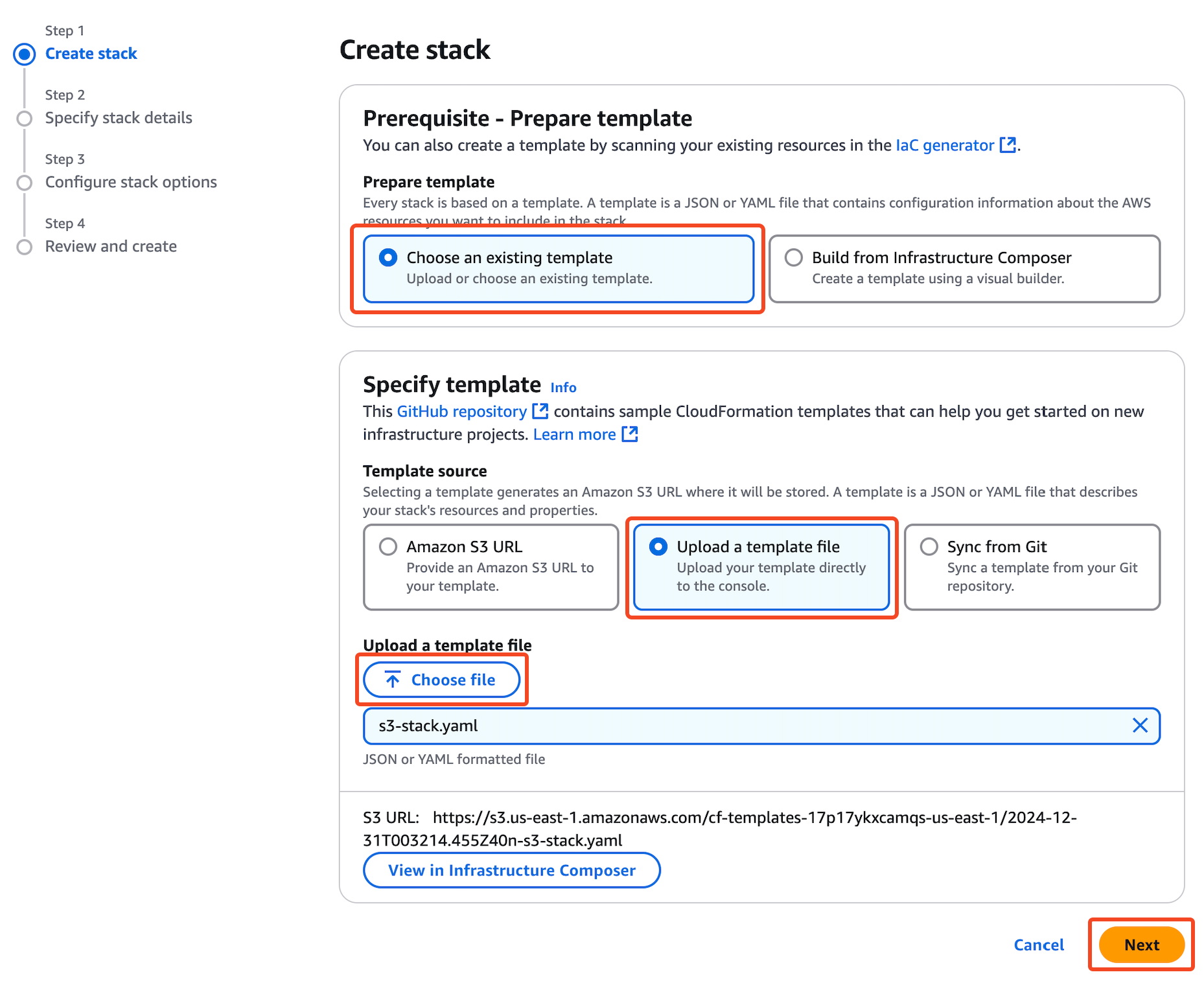The height and width of the screenshot is (981, 1204).
Task: Open the Configure stack options step
Action: (131, 182)
